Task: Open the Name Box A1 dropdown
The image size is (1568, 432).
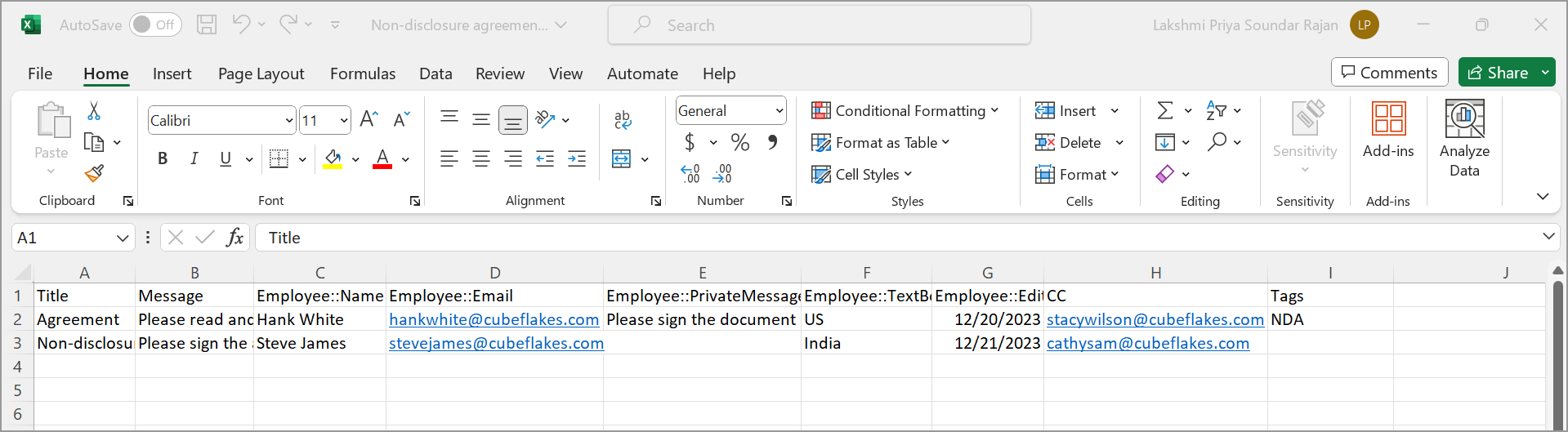Action: [123, 238]
